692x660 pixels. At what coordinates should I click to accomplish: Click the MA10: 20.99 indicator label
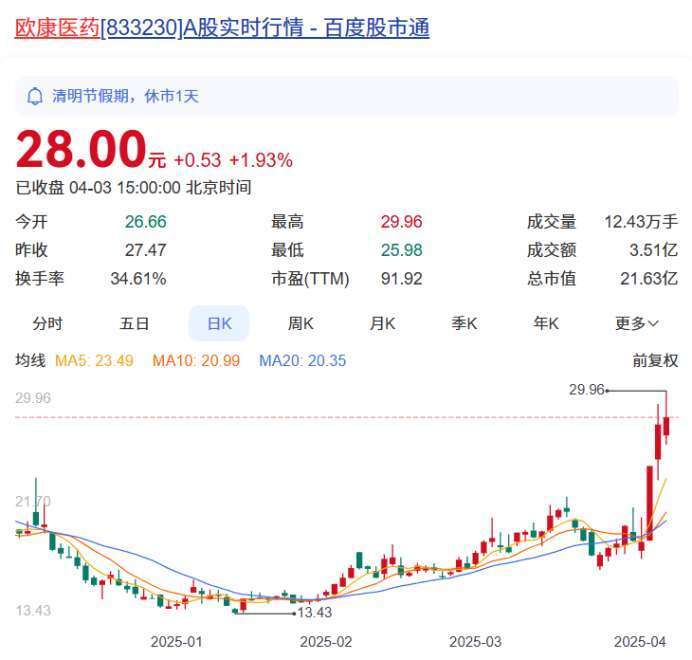[x=196, y=361]
